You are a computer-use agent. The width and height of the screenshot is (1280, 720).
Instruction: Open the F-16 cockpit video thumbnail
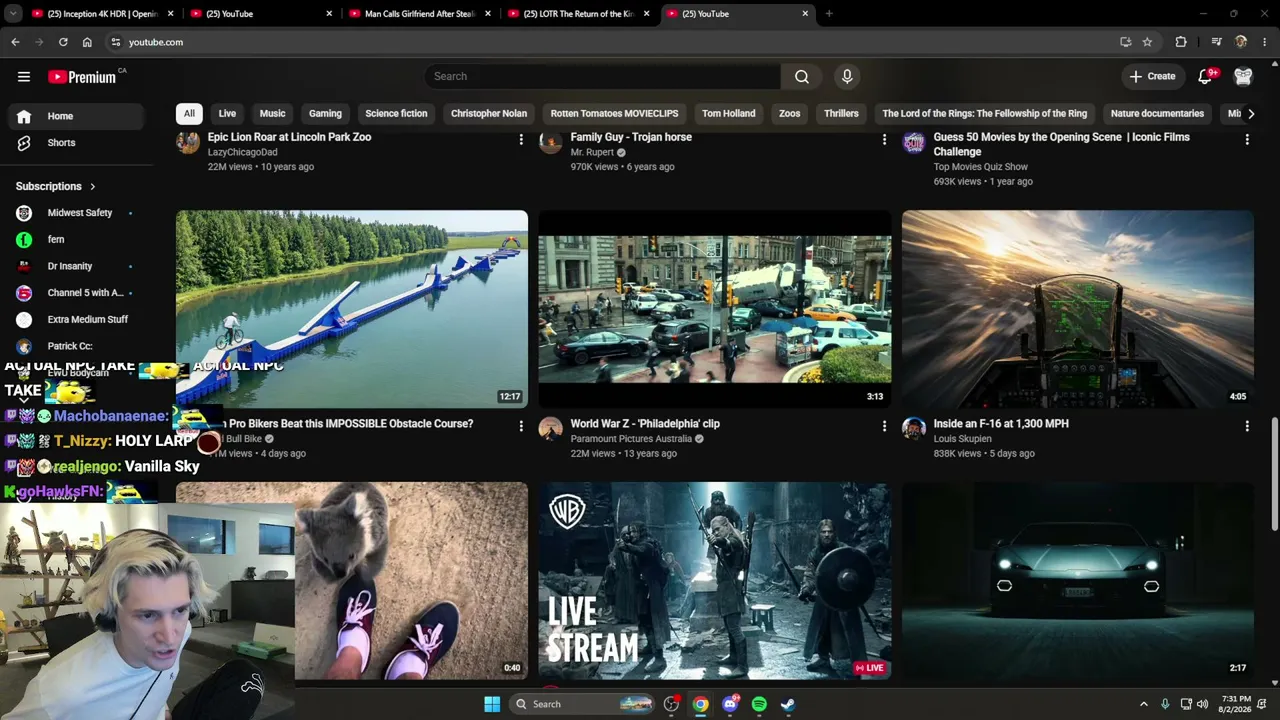1078,309
